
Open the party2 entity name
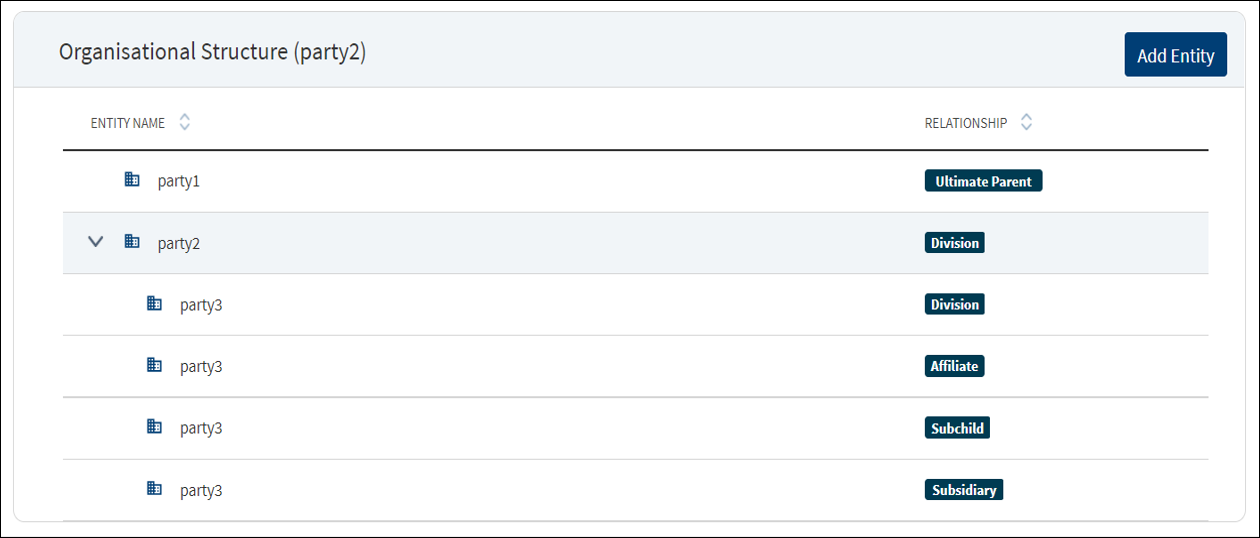[179, 243]
